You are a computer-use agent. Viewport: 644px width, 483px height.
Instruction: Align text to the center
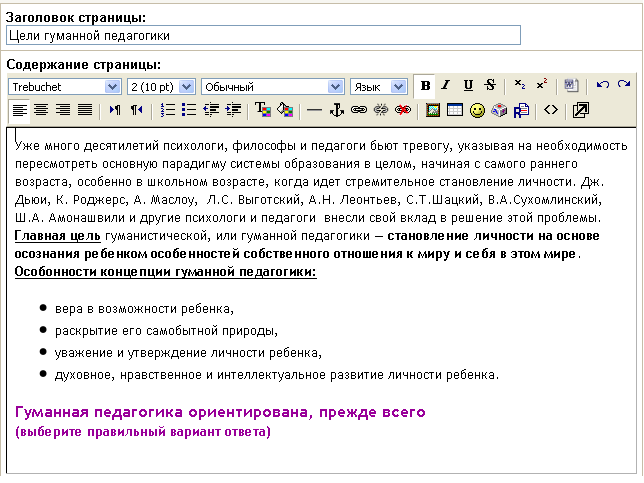[42, 110]
